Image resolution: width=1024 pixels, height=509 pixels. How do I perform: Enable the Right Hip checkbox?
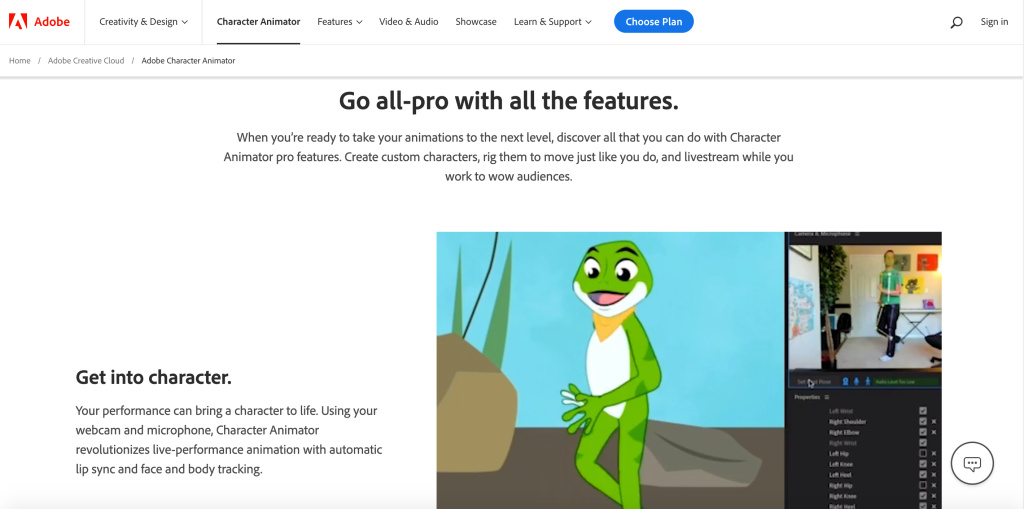[x=922, y=485]
